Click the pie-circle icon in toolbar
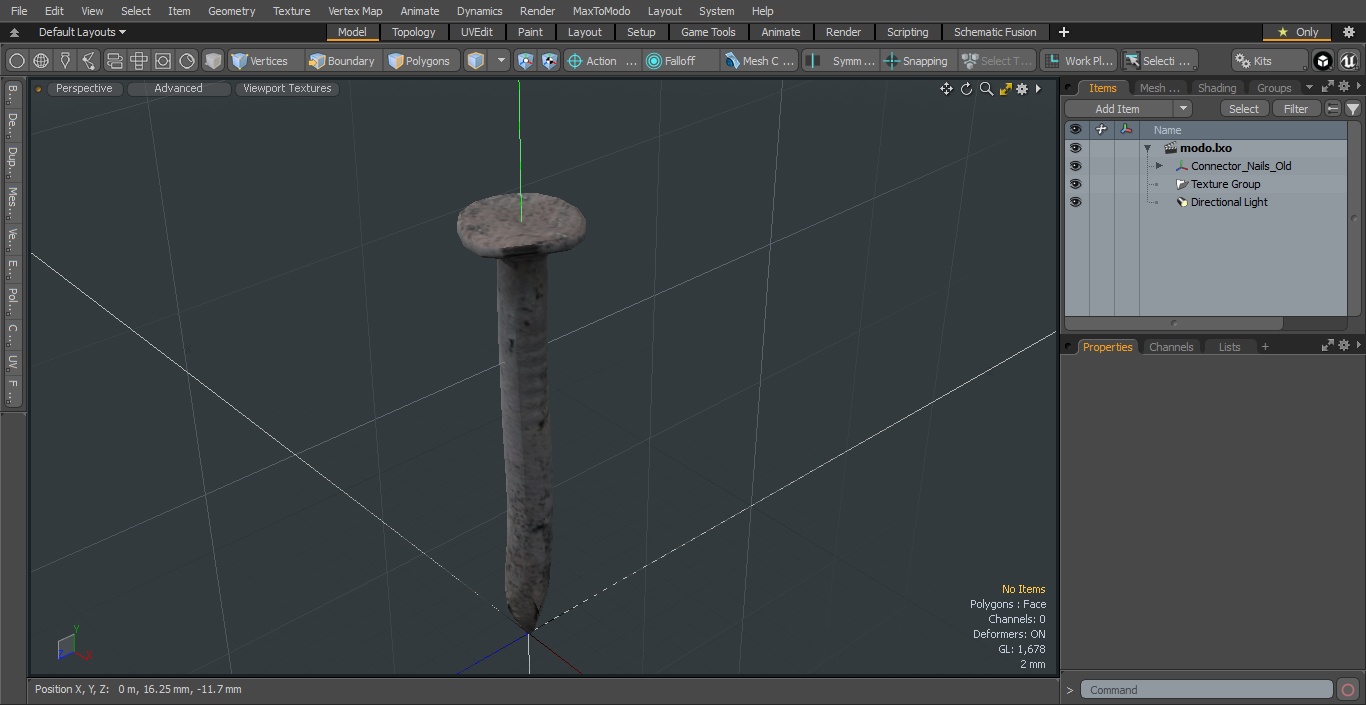Viewport: 1366px width, 705px height. tap(187, 61)
